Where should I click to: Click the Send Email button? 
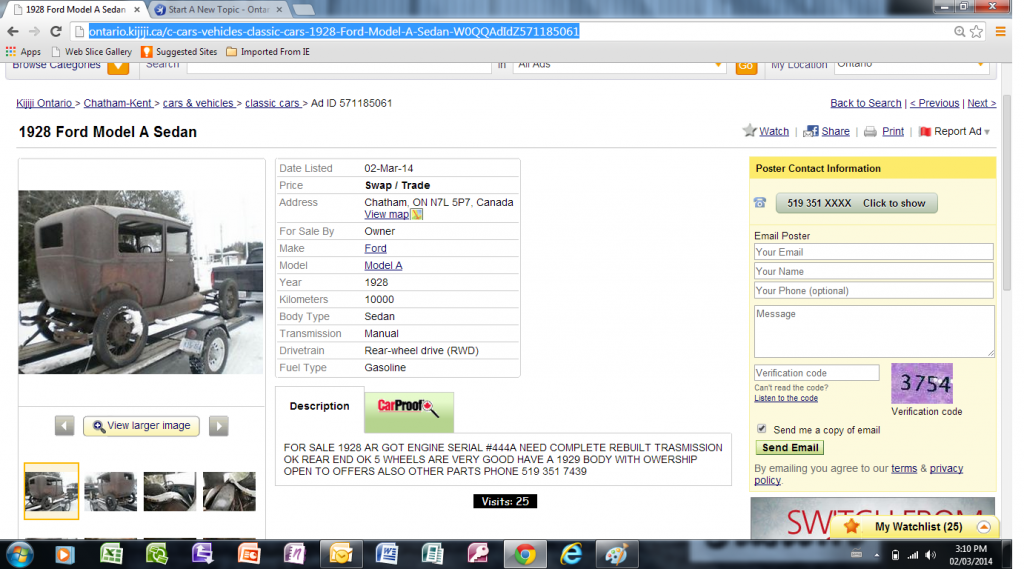click(789, 448)
